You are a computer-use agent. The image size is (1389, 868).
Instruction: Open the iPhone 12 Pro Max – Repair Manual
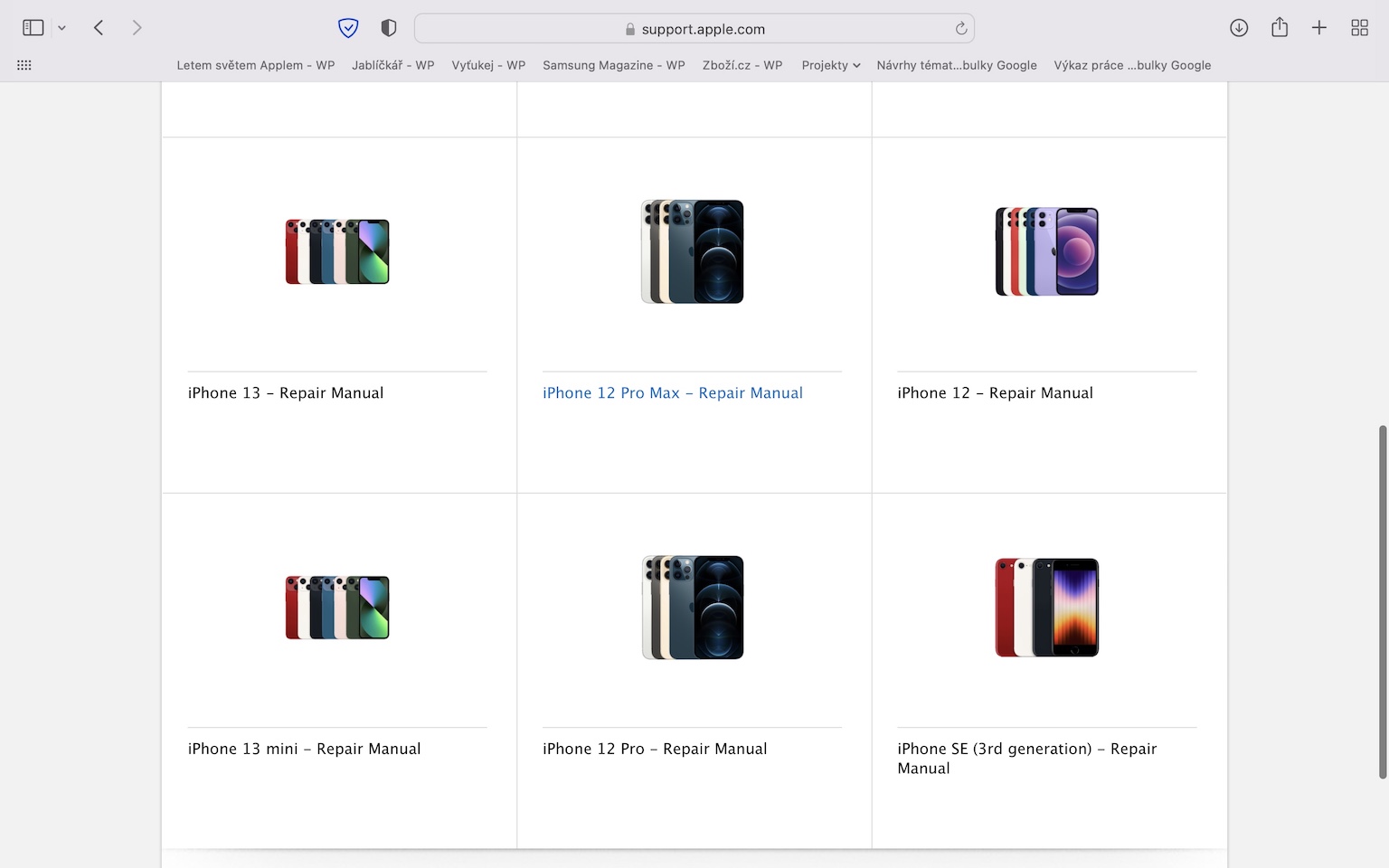673,392
